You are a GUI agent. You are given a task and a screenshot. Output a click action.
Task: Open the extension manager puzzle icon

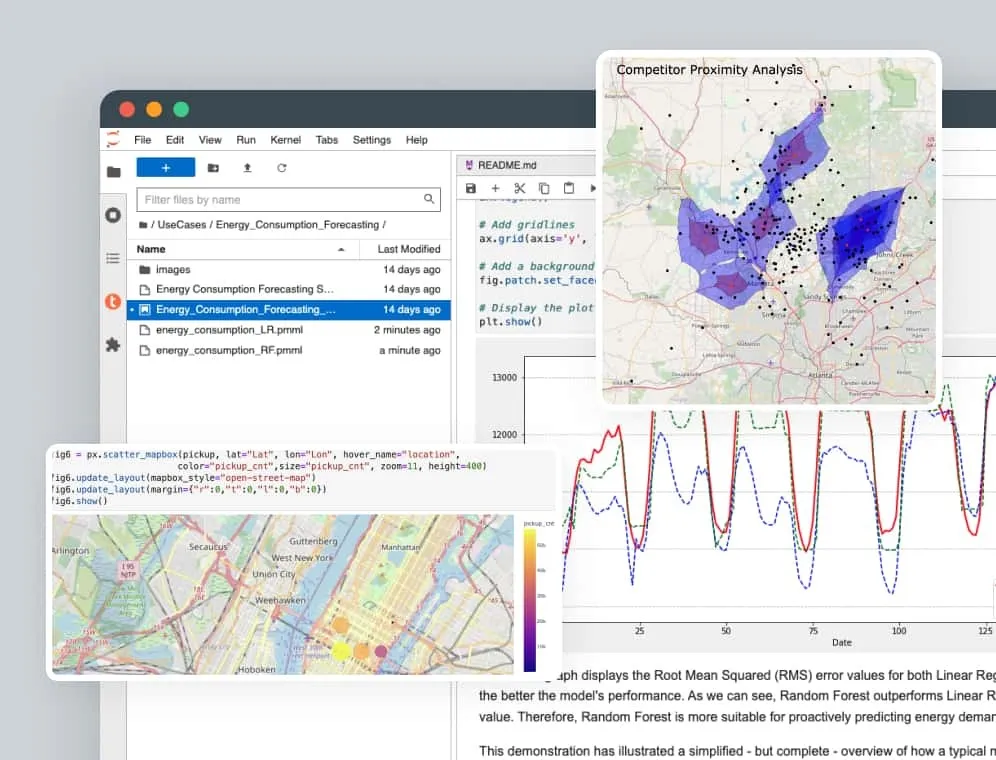[113, 344]
